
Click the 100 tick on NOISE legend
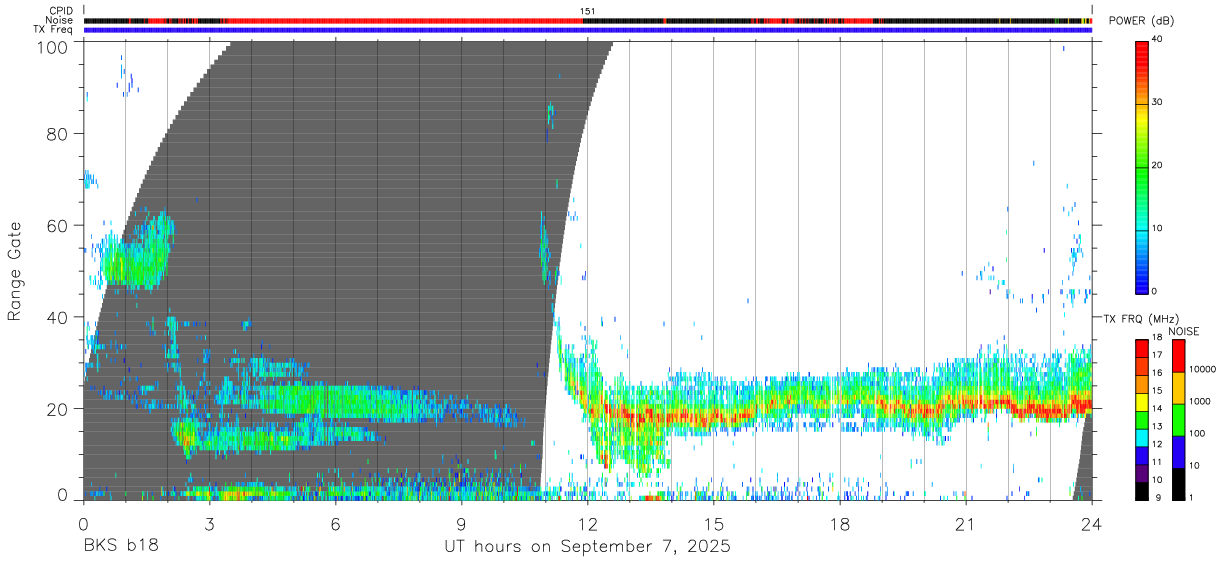coord(1197,433)
